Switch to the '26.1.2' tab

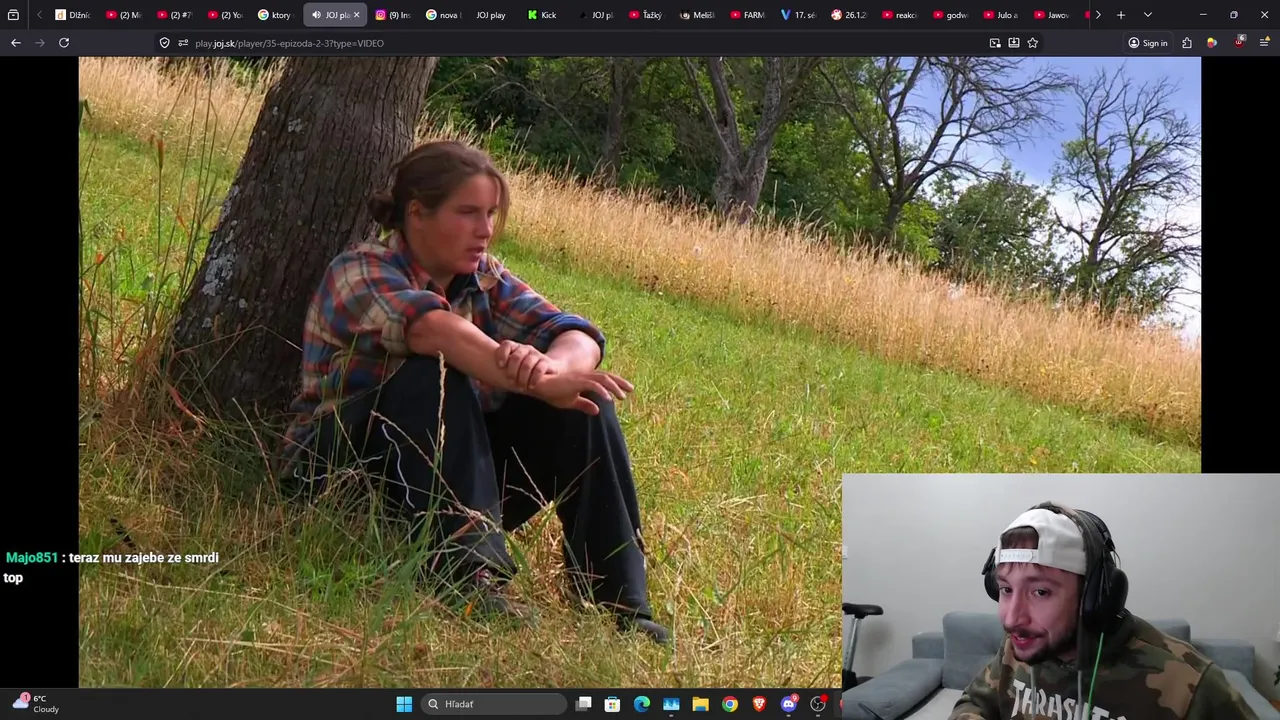[x=850, y=15]
